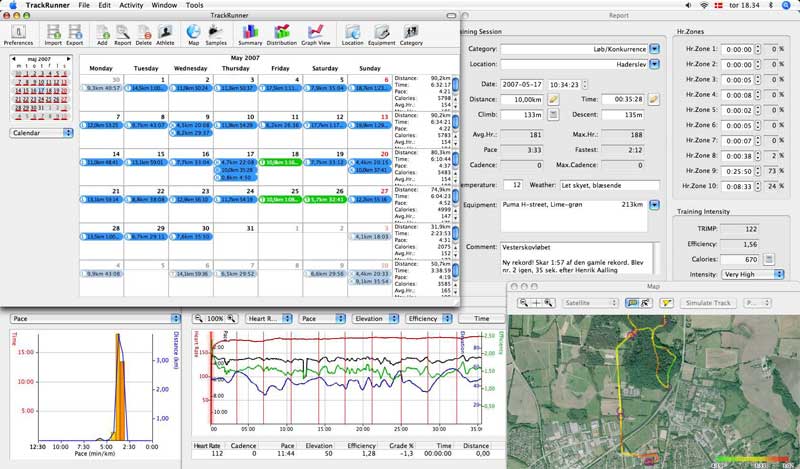Open the Efficiency graph dropdown
This screenshot has width=800, height=469.
(x=429, y=318)
